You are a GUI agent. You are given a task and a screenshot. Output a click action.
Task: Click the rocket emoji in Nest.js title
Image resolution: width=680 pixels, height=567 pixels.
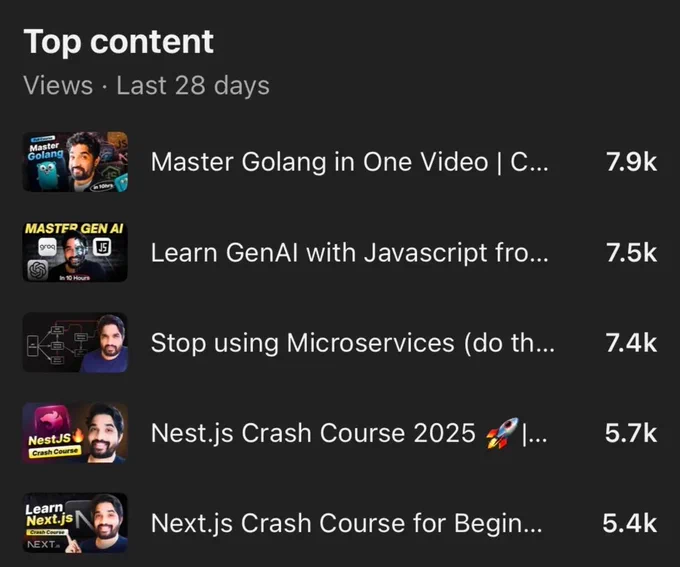tap(502, 433)
